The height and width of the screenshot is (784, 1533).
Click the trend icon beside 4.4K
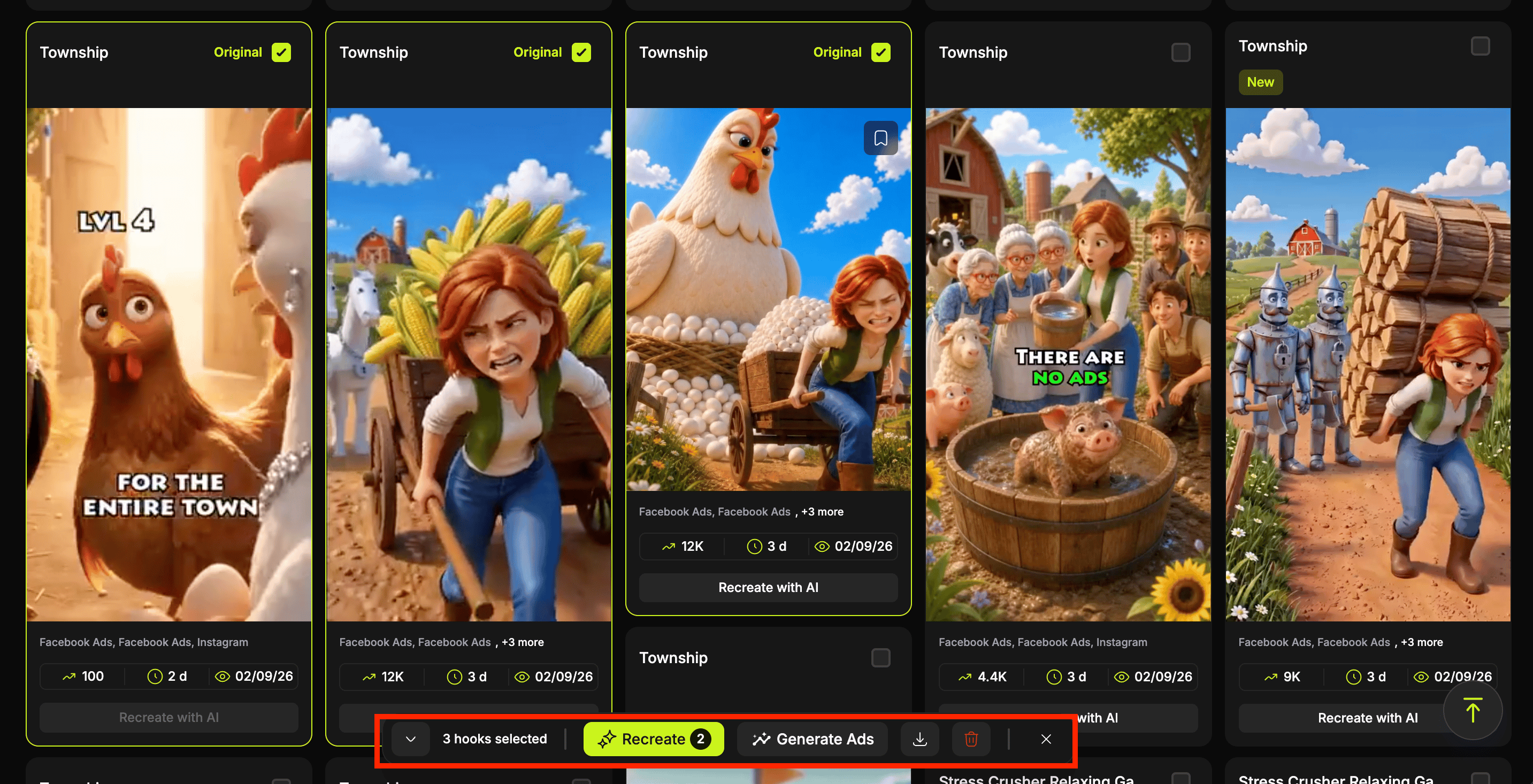pyautogui.click(x=965, y=677)
